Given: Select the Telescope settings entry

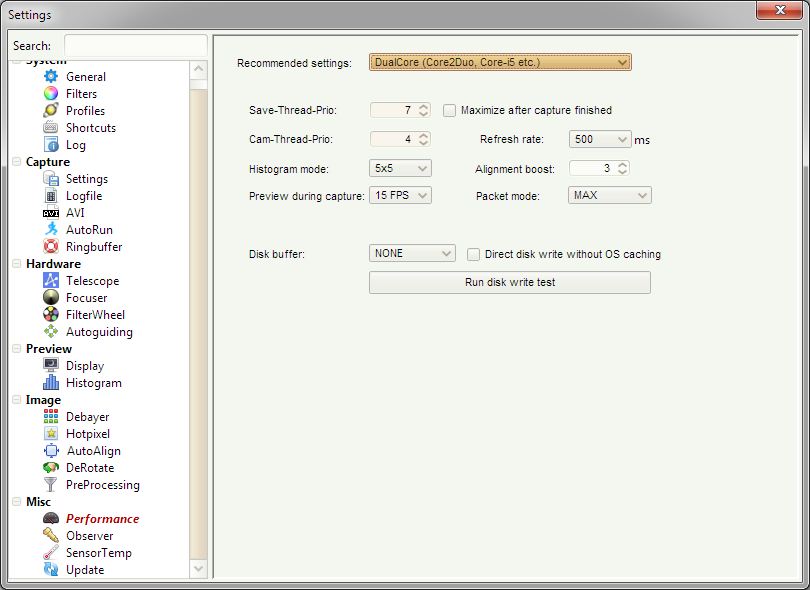Looking at the screenshot, I should point(92,281).
